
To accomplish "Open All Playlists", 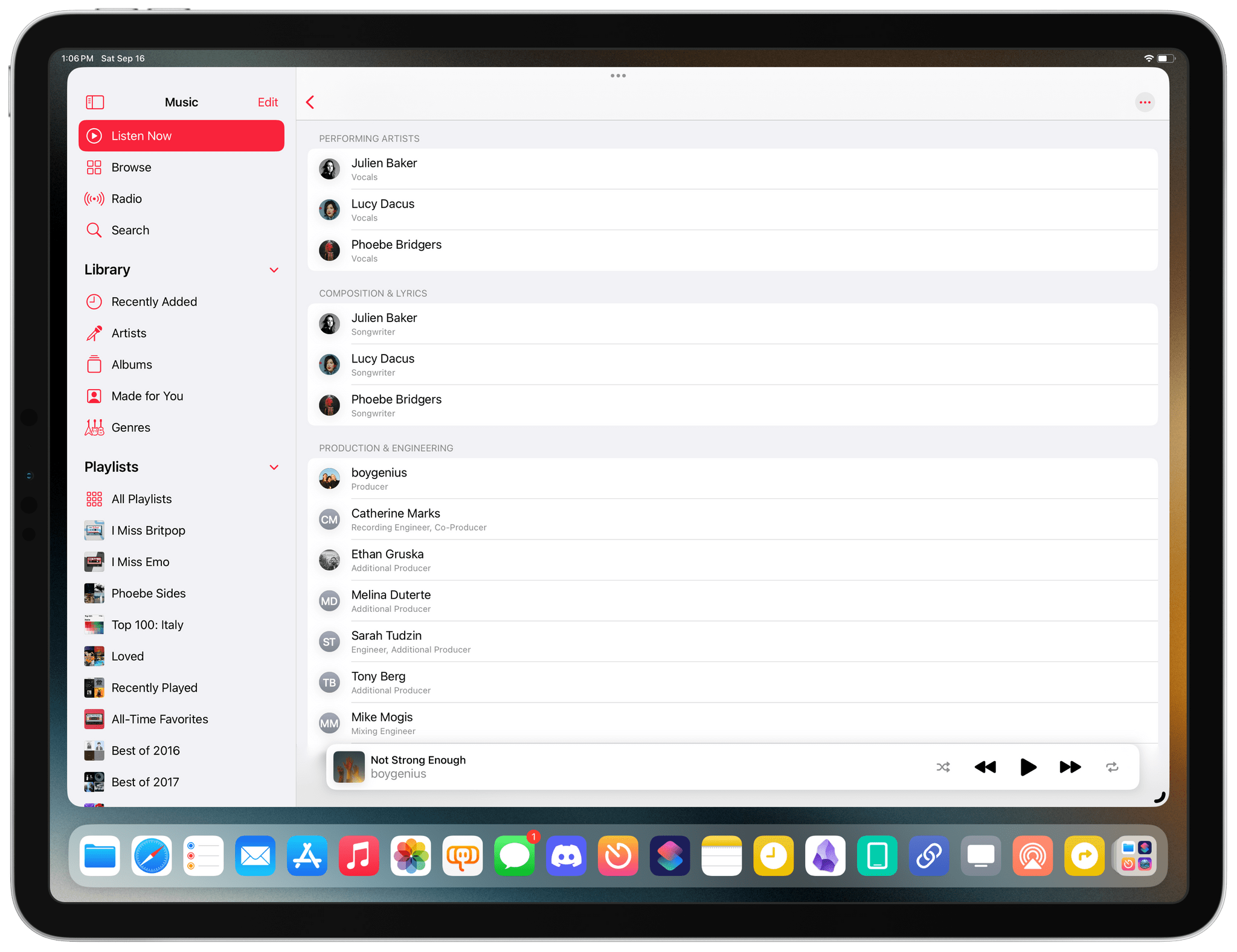I will point(181,499).
